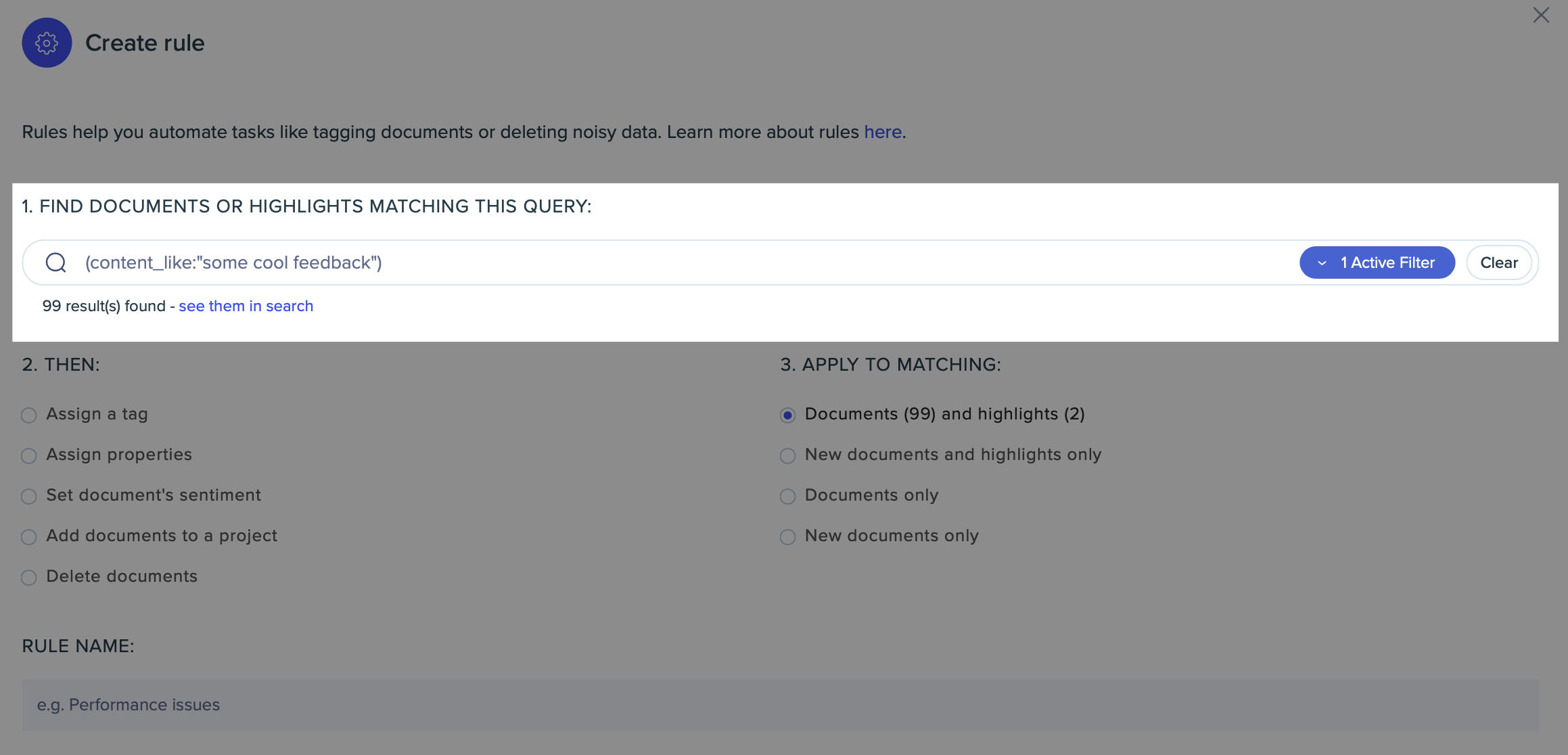Screen dimensions: 1568x755
Task: Click the Create rule title text
Action: point(145,43)
